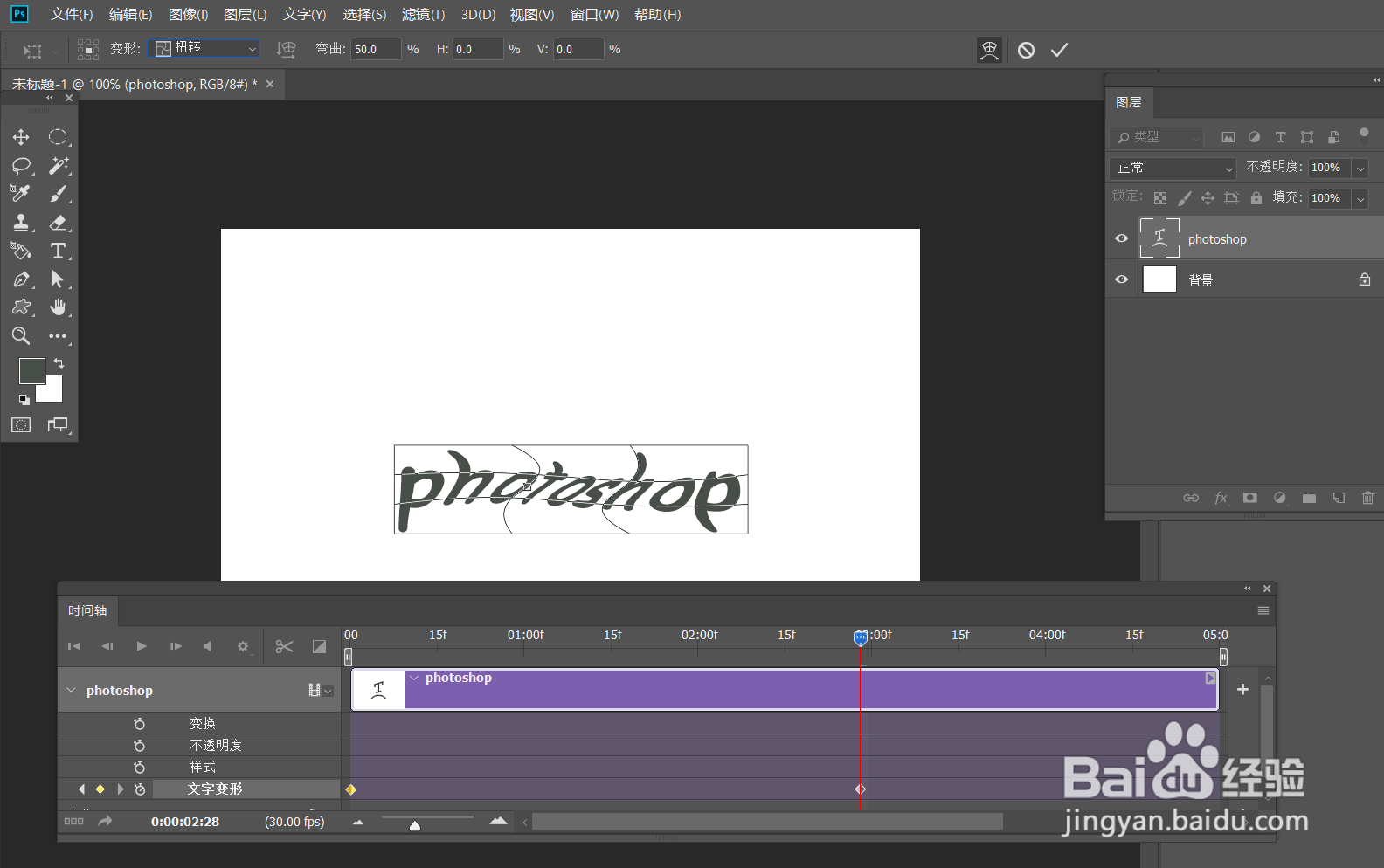Click the background color swatch
The width and height of the screenshot is (1384, 868).
pos(52,392)
